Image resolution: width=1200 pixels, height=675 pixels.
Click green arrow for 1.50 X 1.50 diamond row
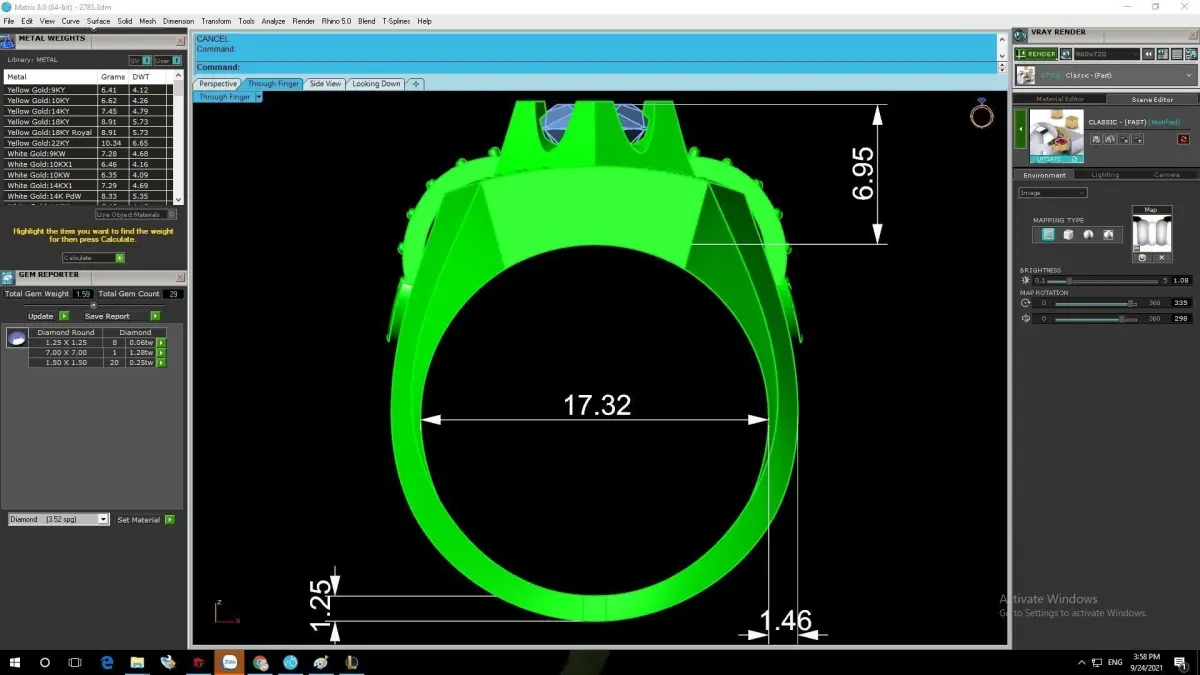[x=160, y=362]
